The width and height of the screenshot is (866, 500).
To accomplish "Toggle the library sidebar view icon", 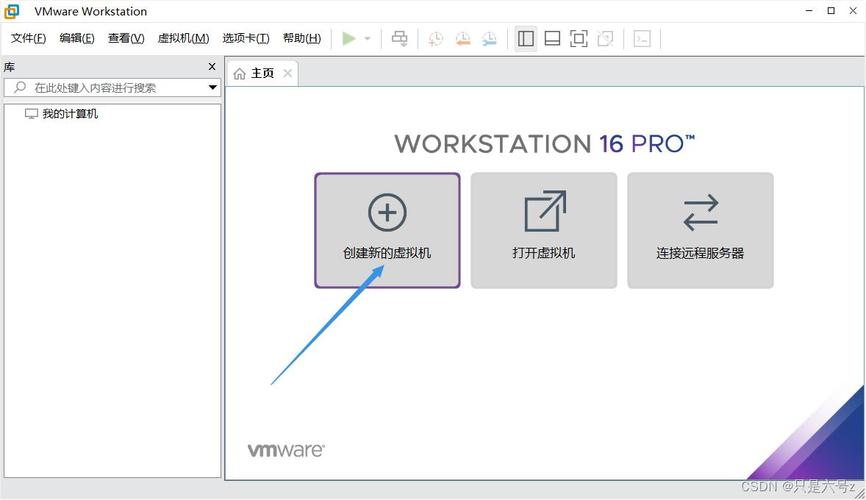I will 526,39.
